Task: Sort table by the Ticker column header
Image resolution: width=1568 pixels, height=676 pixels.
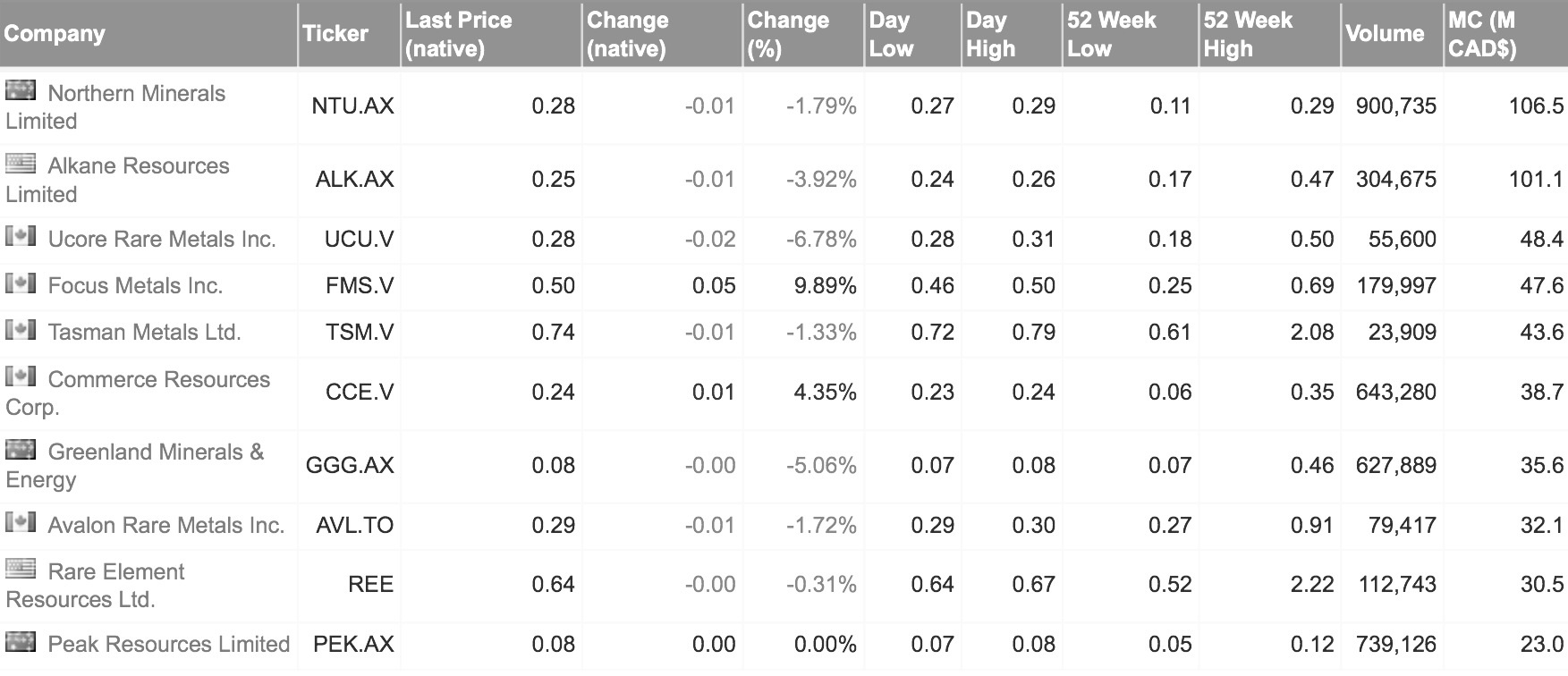Action: (335, 34)
